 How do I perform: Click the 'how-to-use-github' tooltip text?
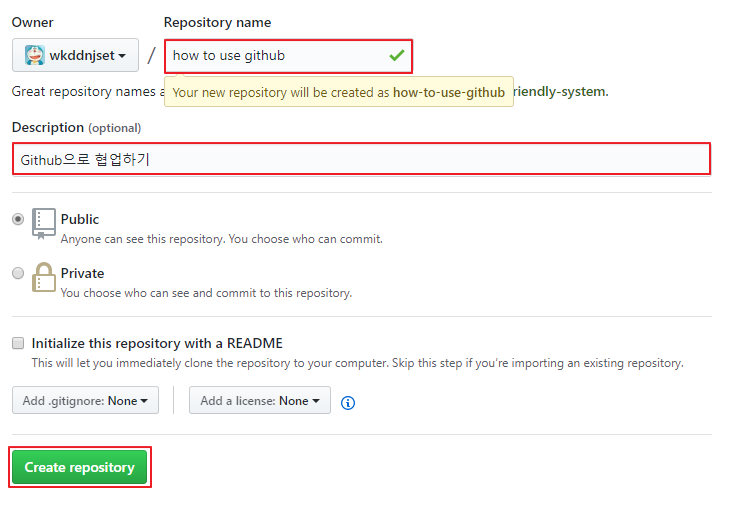point(449,92)
